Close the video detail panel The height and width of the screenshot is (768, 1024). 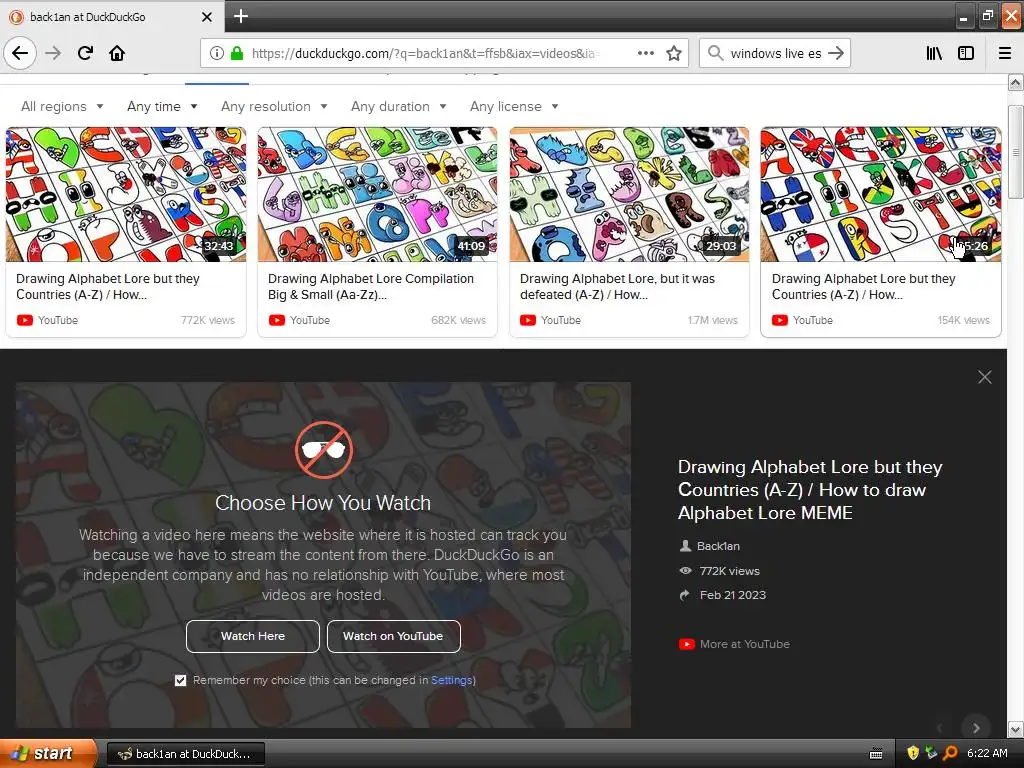(x=985, y=377)
